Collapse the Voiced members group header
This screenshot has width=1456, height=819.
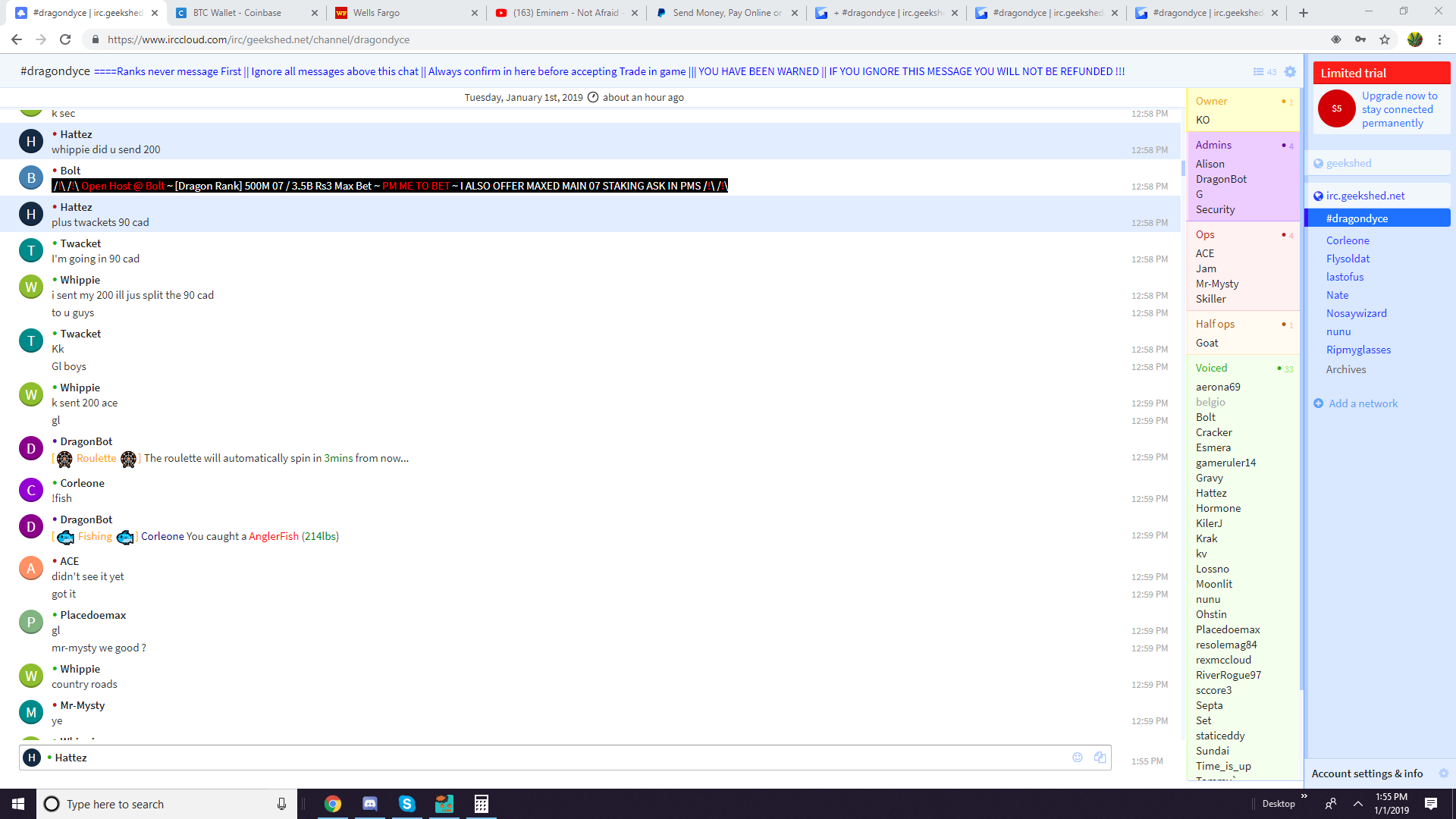click(x=1211, y=368)
